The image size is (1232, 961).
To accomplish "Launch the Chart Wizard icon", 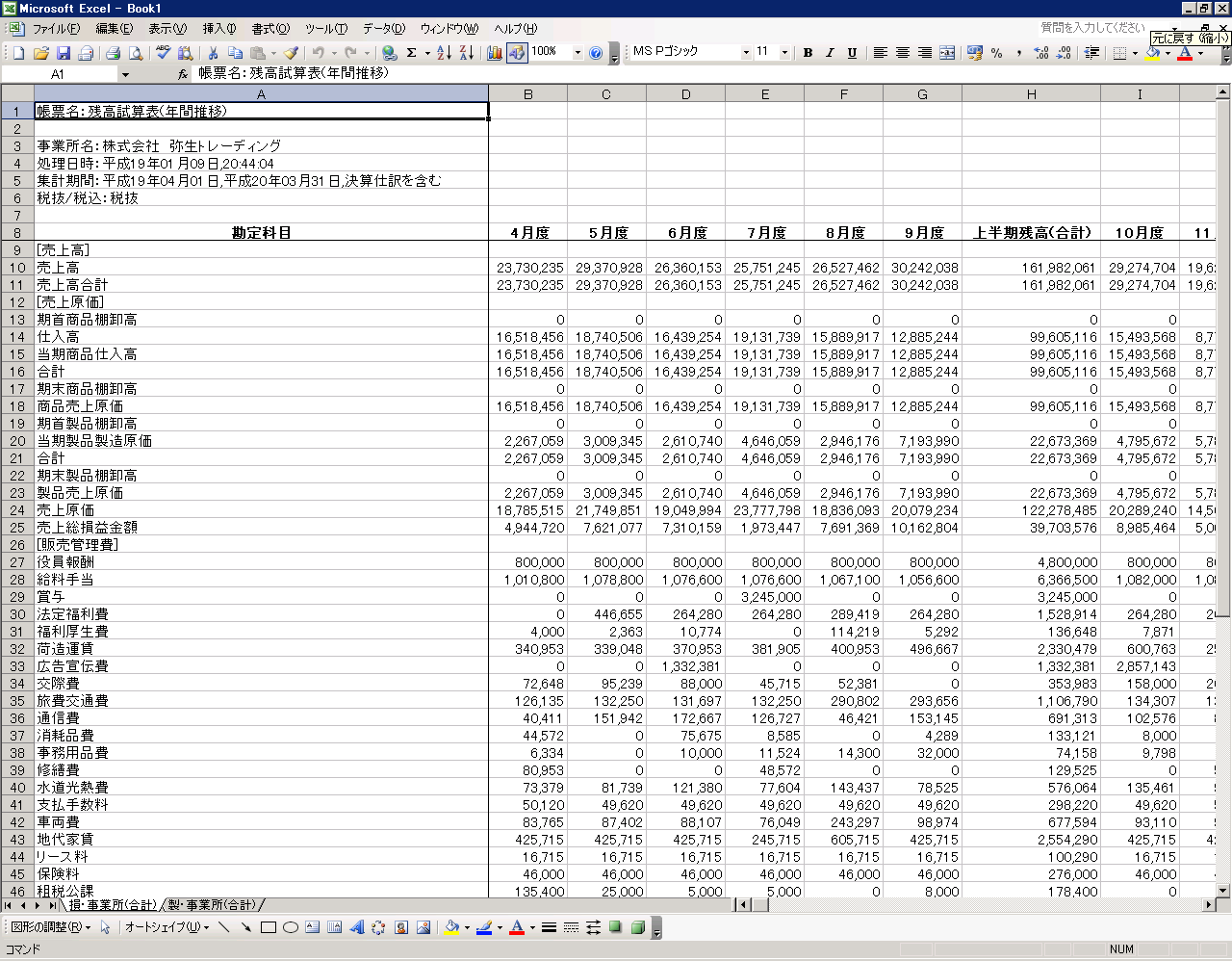I will pos(495,53).
